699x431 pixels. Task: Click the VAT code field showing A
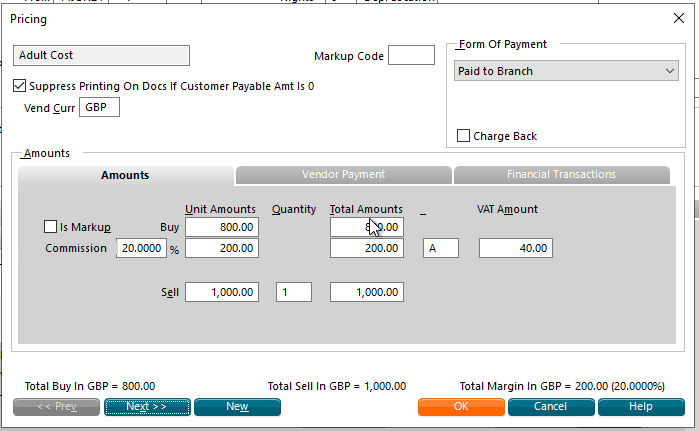[x=441, y=248]
